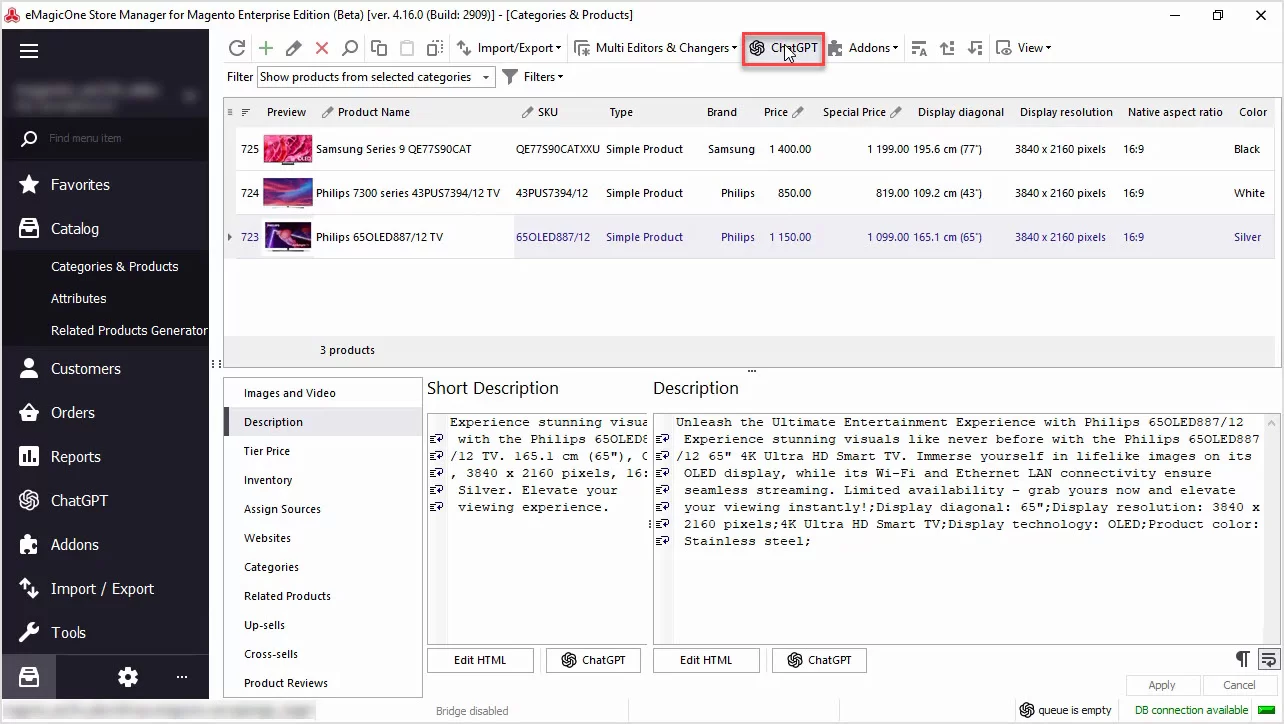Switch to Tier Price tab

(x=323, y=451)
